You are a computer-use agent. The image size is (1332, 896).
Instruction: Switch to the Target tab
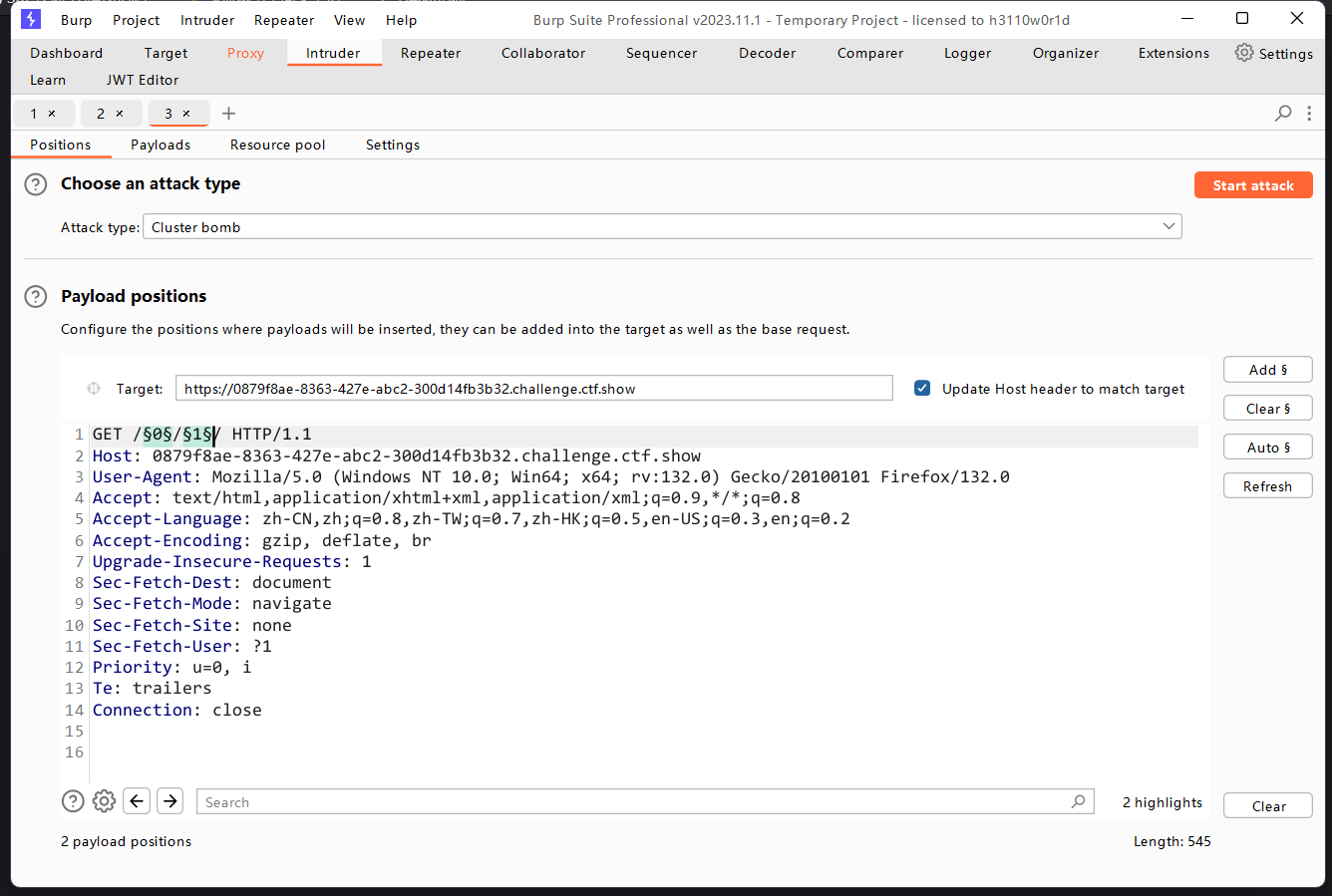(166, 53)
